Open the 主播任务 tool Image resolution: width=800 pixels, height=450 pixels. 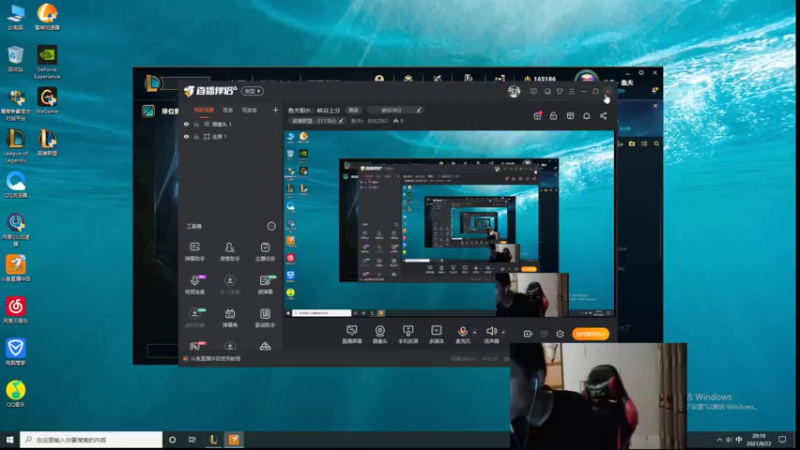[265, 252]
